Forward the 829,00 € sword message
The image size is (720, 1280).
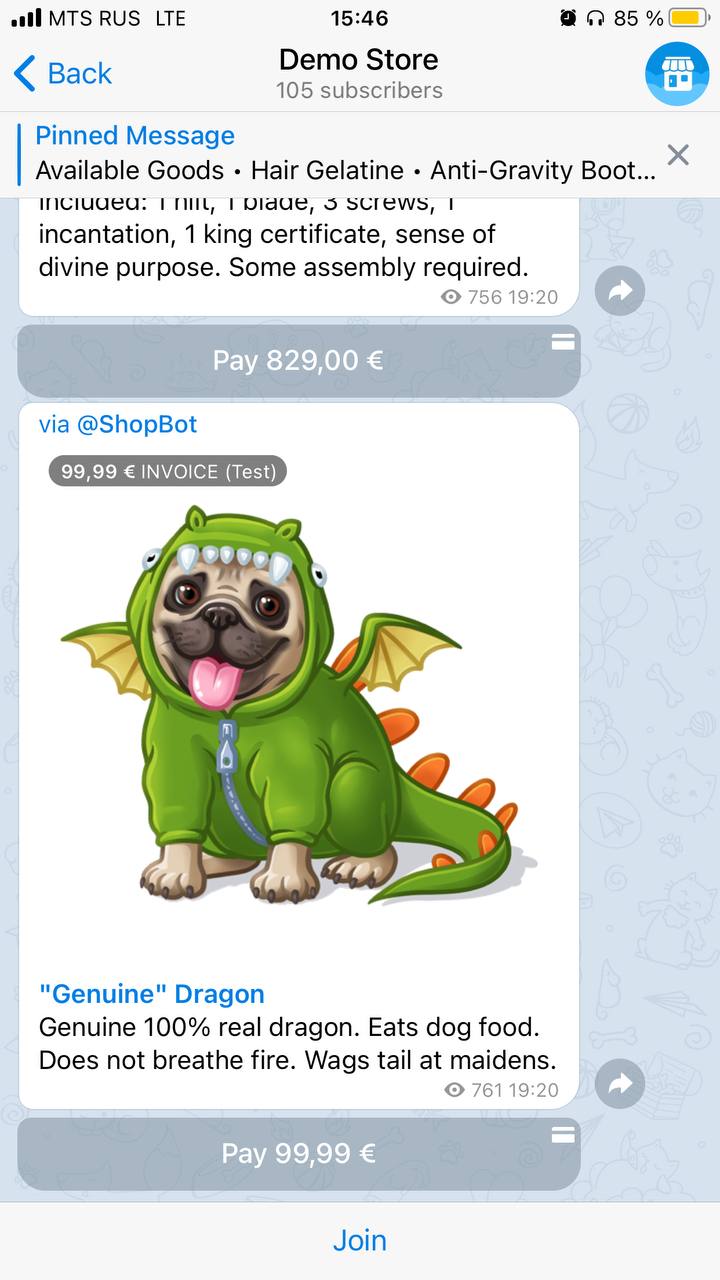point(619,291)
